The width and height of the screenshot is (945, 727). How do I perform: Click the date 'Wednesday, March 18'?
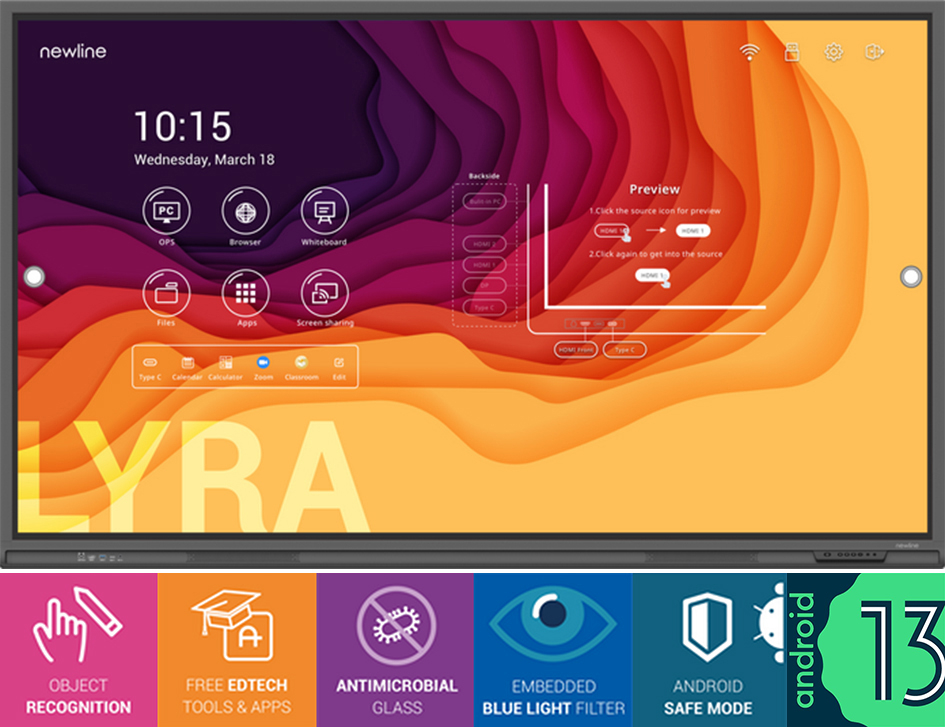(204, 160)
